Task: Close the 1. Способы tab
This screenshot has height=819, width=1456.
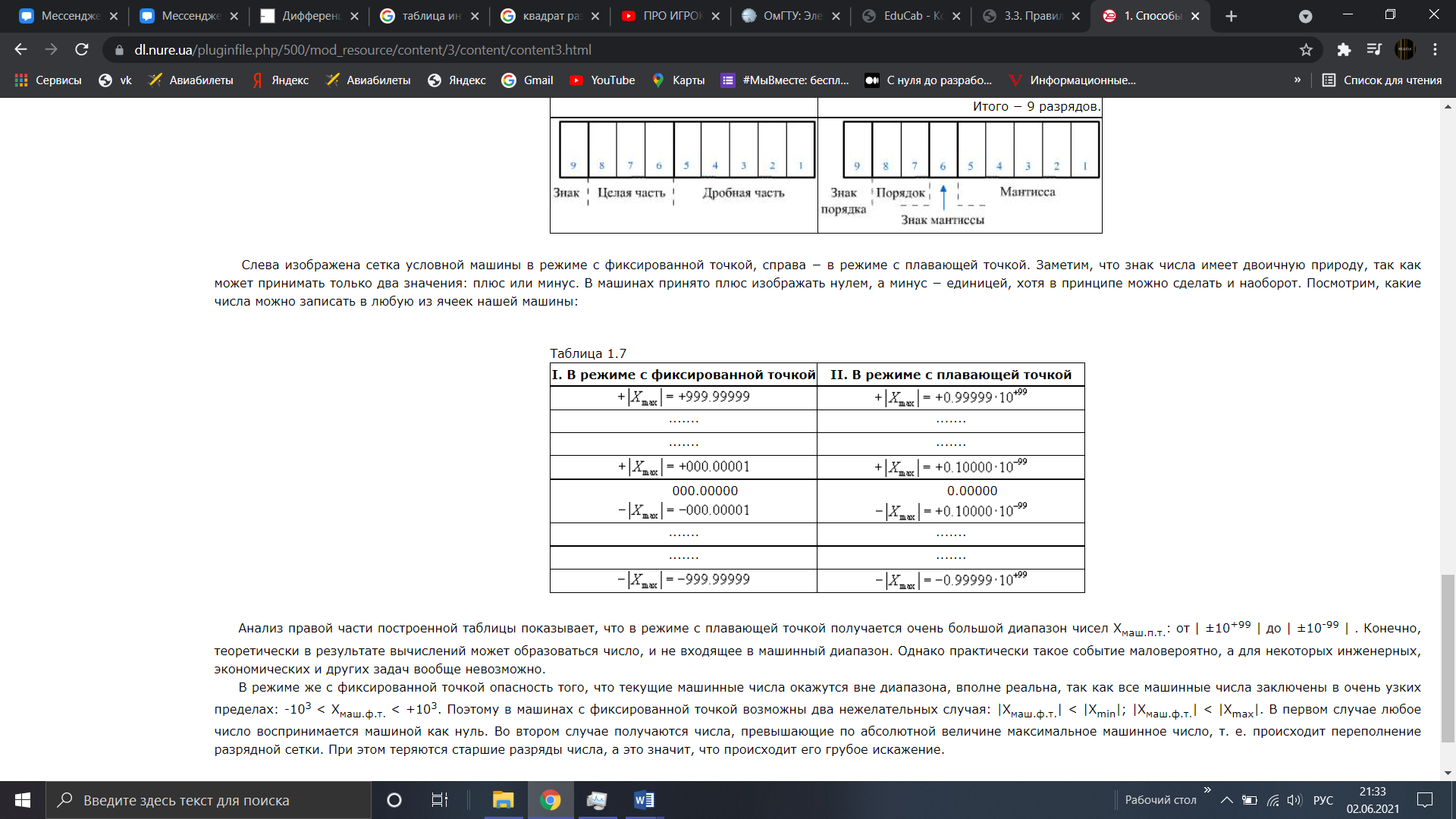Action: 1195,16
